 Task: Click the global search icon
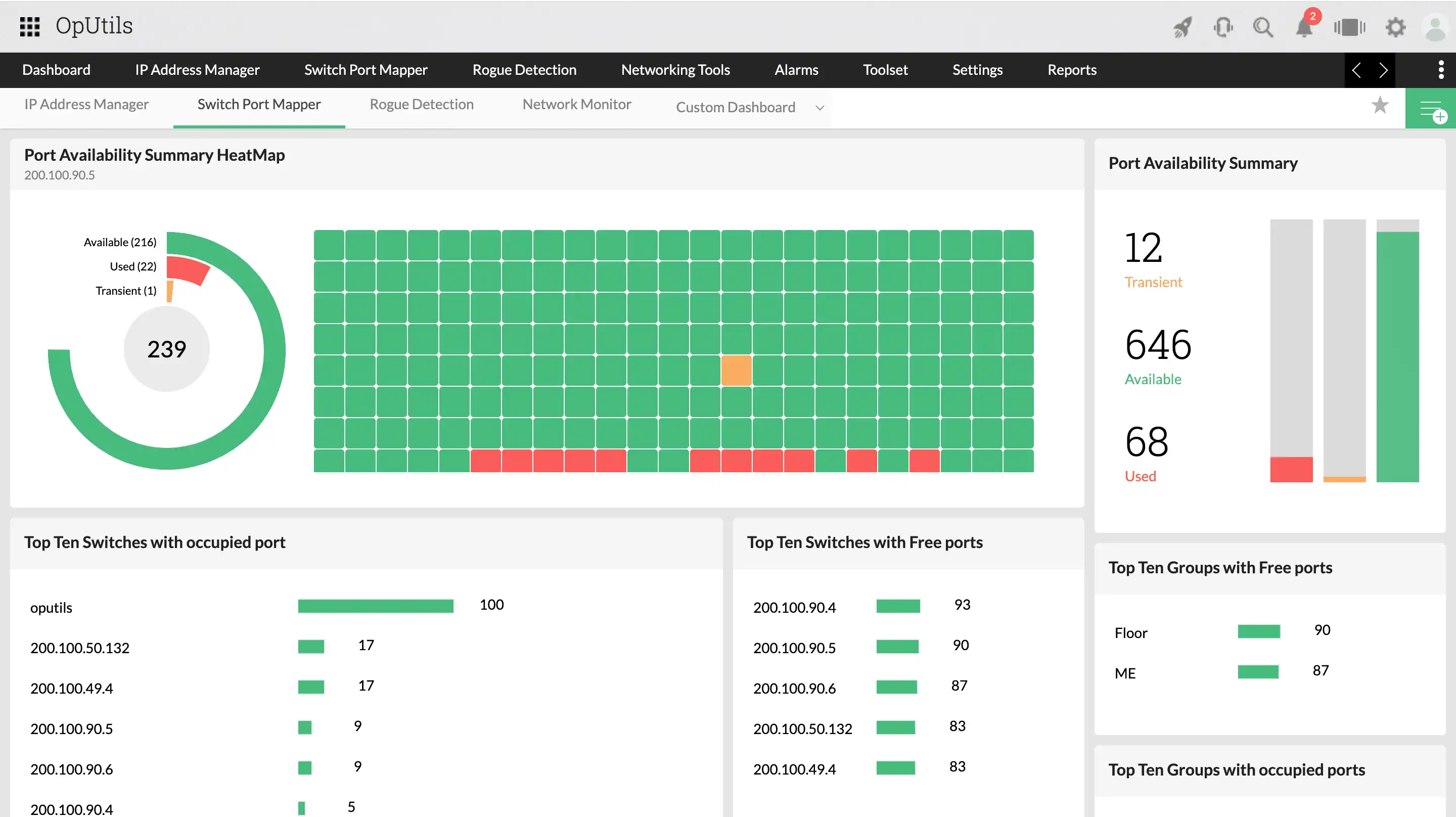pos(1264,27)
